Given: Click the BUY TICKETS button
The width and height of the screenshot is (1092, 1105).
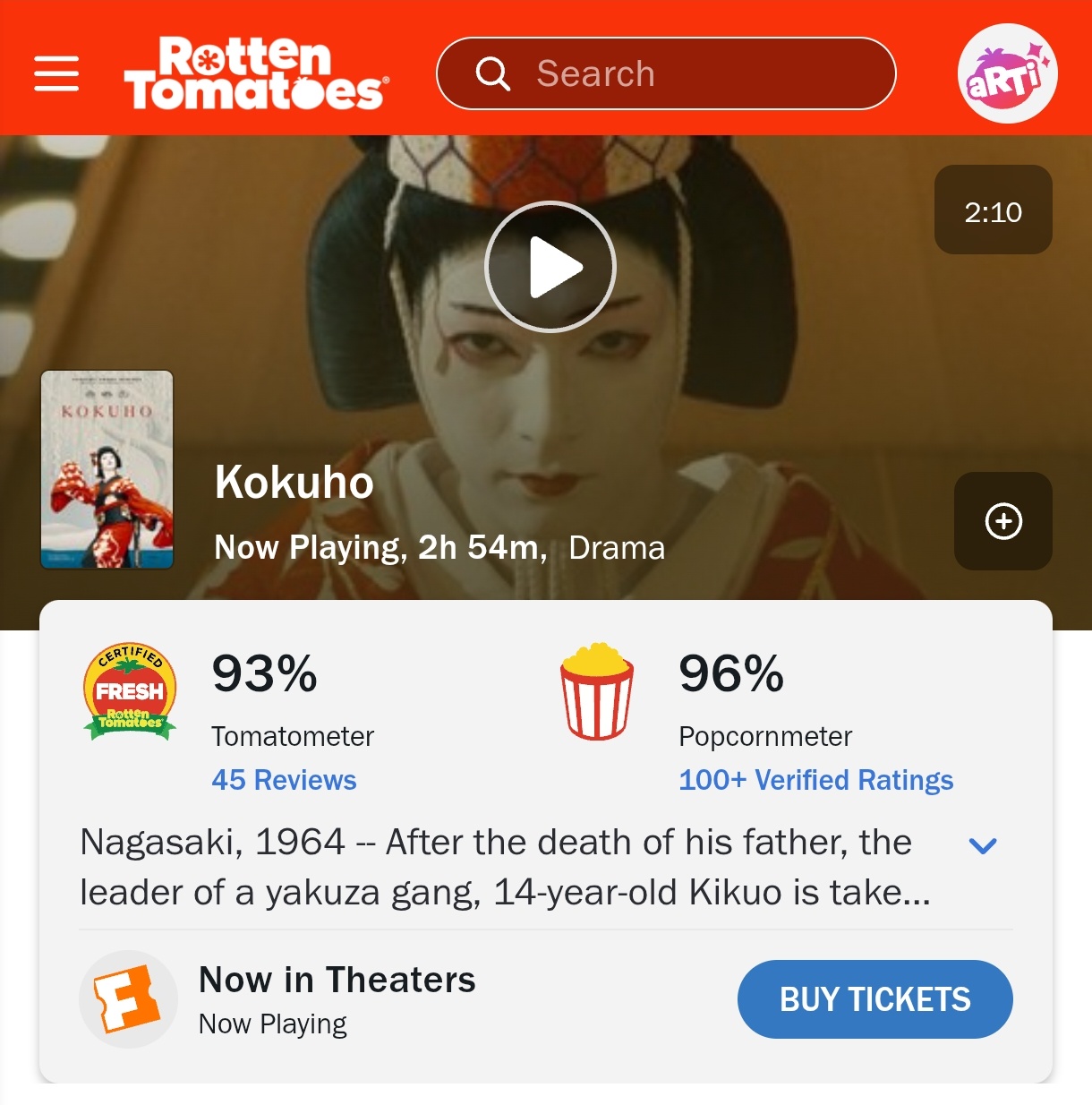Looking at the screenshot, I should pos(875,999).
